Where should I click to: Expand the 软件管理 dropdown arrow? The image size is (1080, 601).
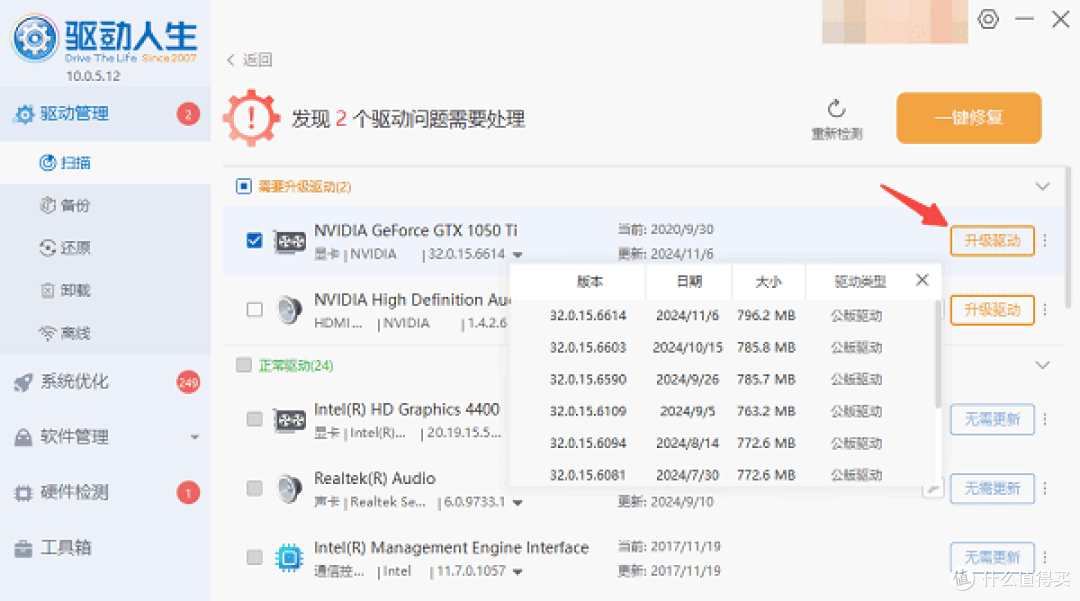point(195,437)
